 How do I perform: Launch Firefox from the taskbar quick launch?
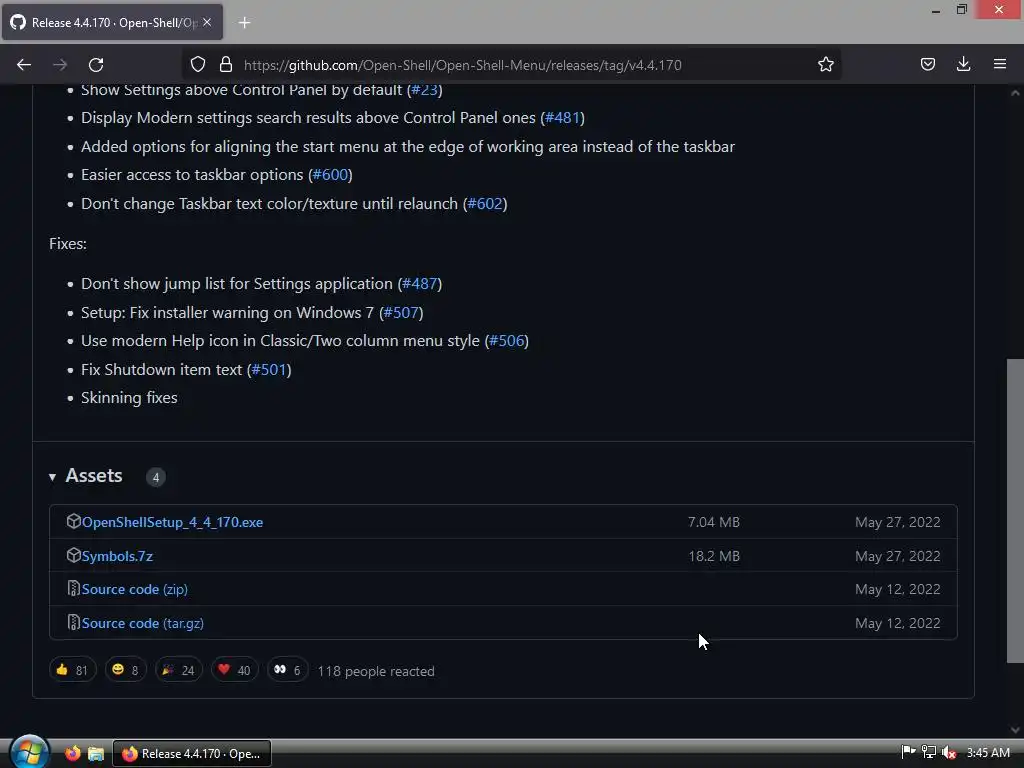point(72,754)
